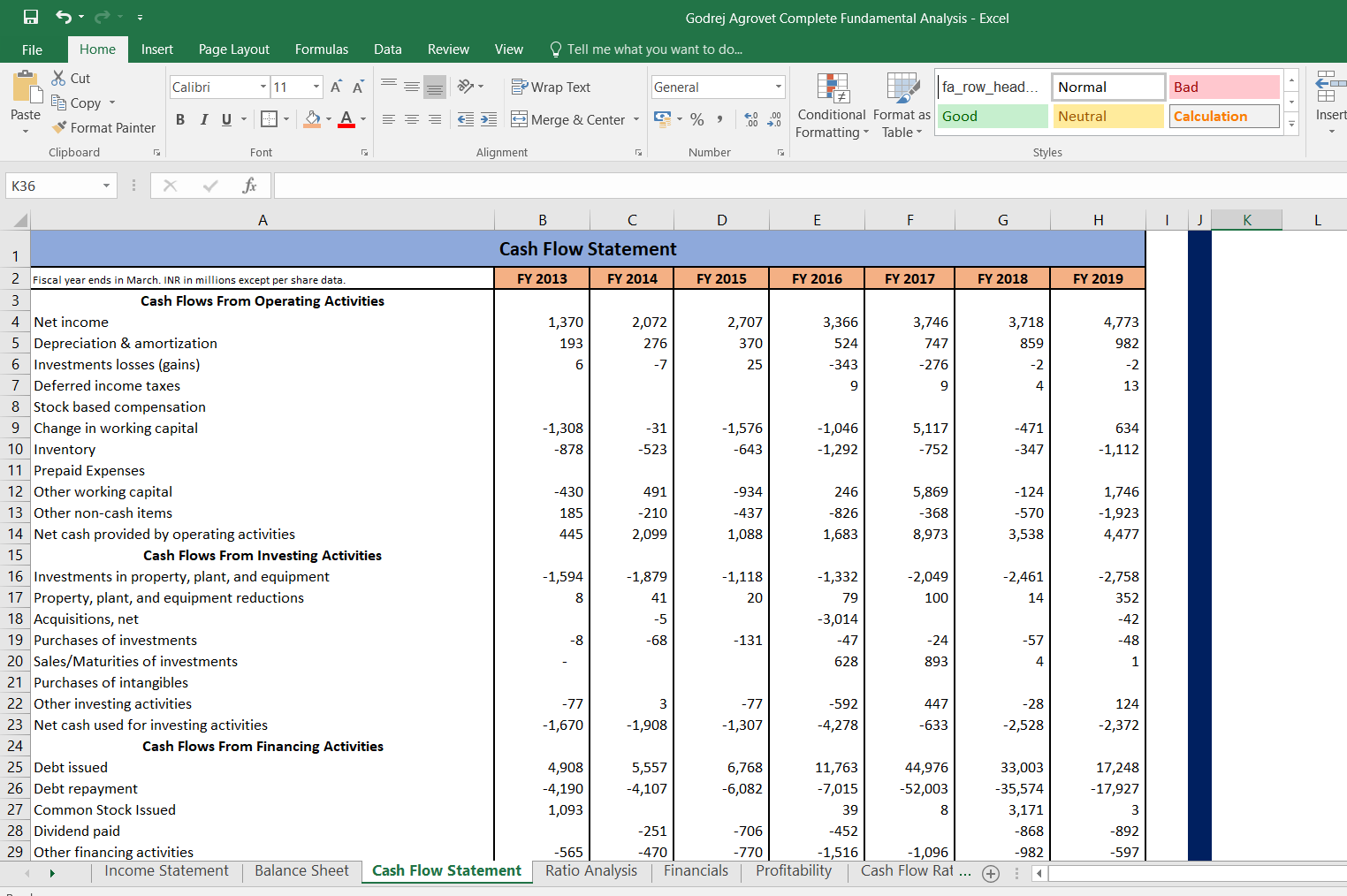Screen dimensions: 1347x896
Task: Apply the Neutral cell style
Action: 1107,116
